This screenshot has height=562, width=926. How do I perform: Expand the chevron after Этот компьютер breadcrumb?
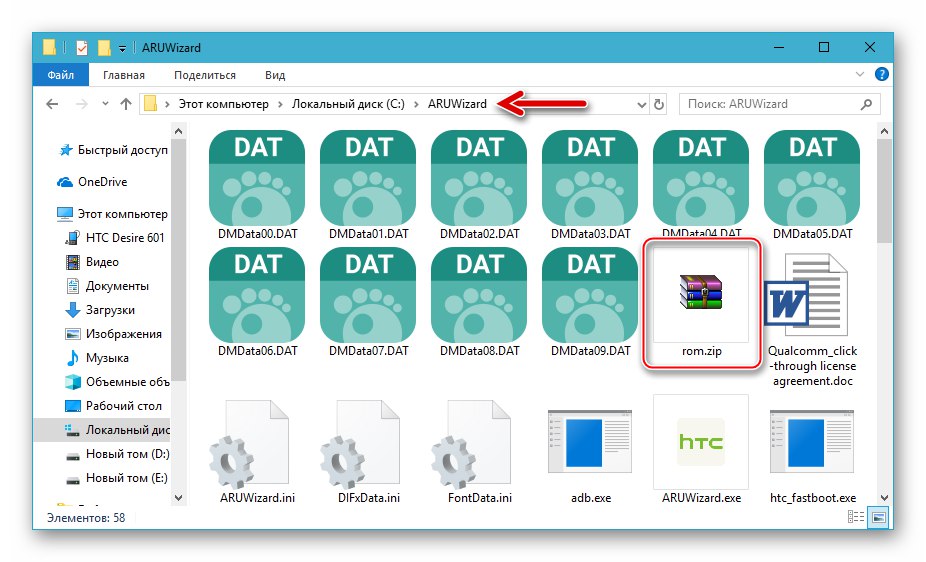(279, 104)
